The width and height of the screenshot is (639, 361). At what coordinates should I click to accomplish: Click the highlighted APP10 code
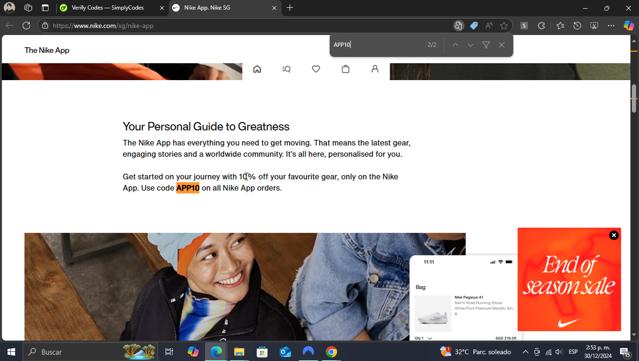tap(188, 188)
